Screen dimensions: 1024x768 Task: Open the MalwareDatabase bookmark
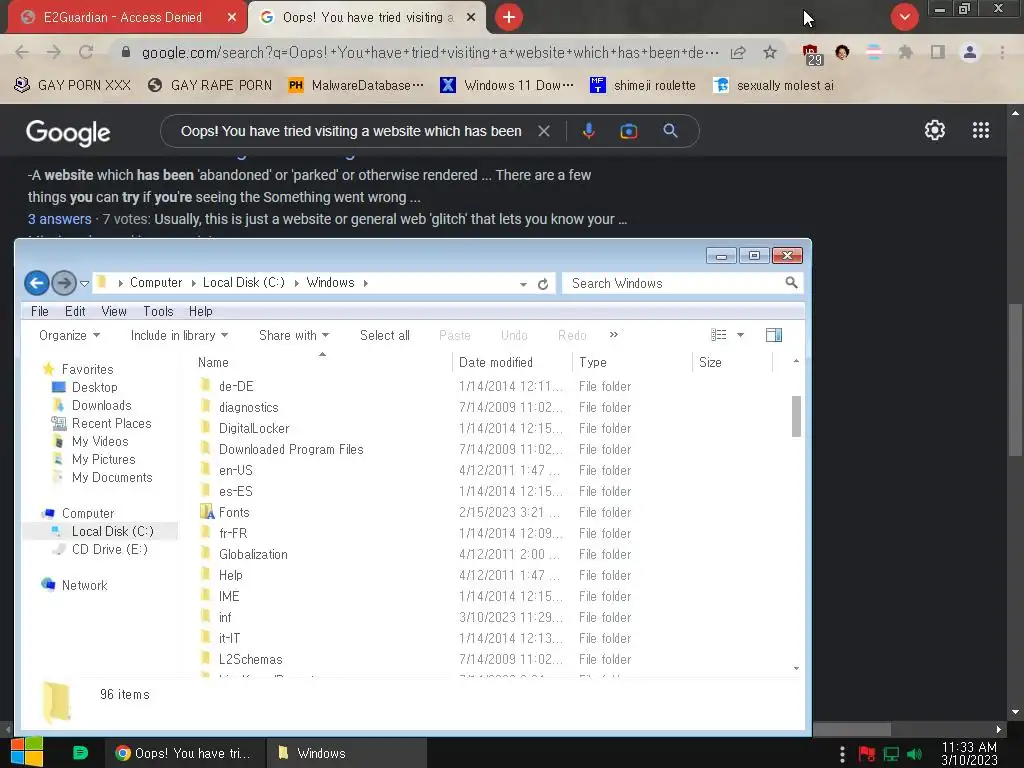[356, 85]
